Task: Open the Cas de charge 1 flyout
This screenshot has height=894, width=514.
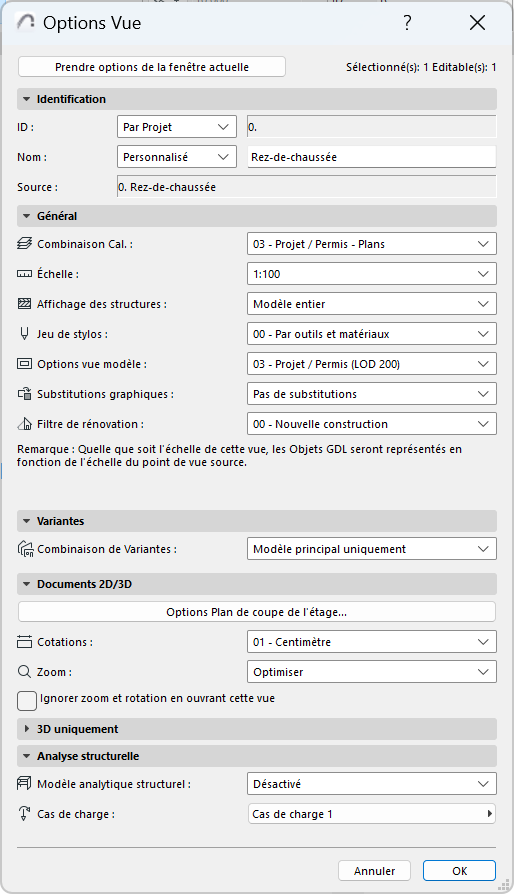Action: pyautogui.click(x=372, y=814)
